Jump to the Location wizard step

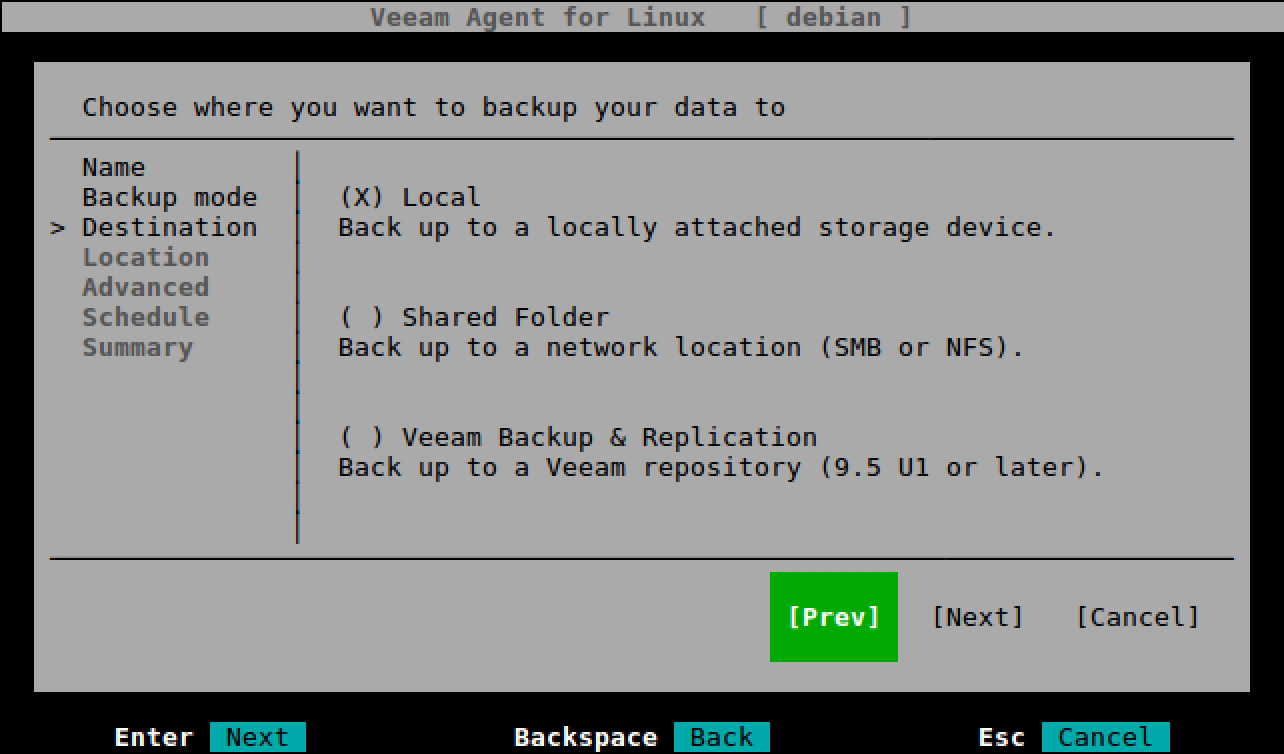point(145,257)
